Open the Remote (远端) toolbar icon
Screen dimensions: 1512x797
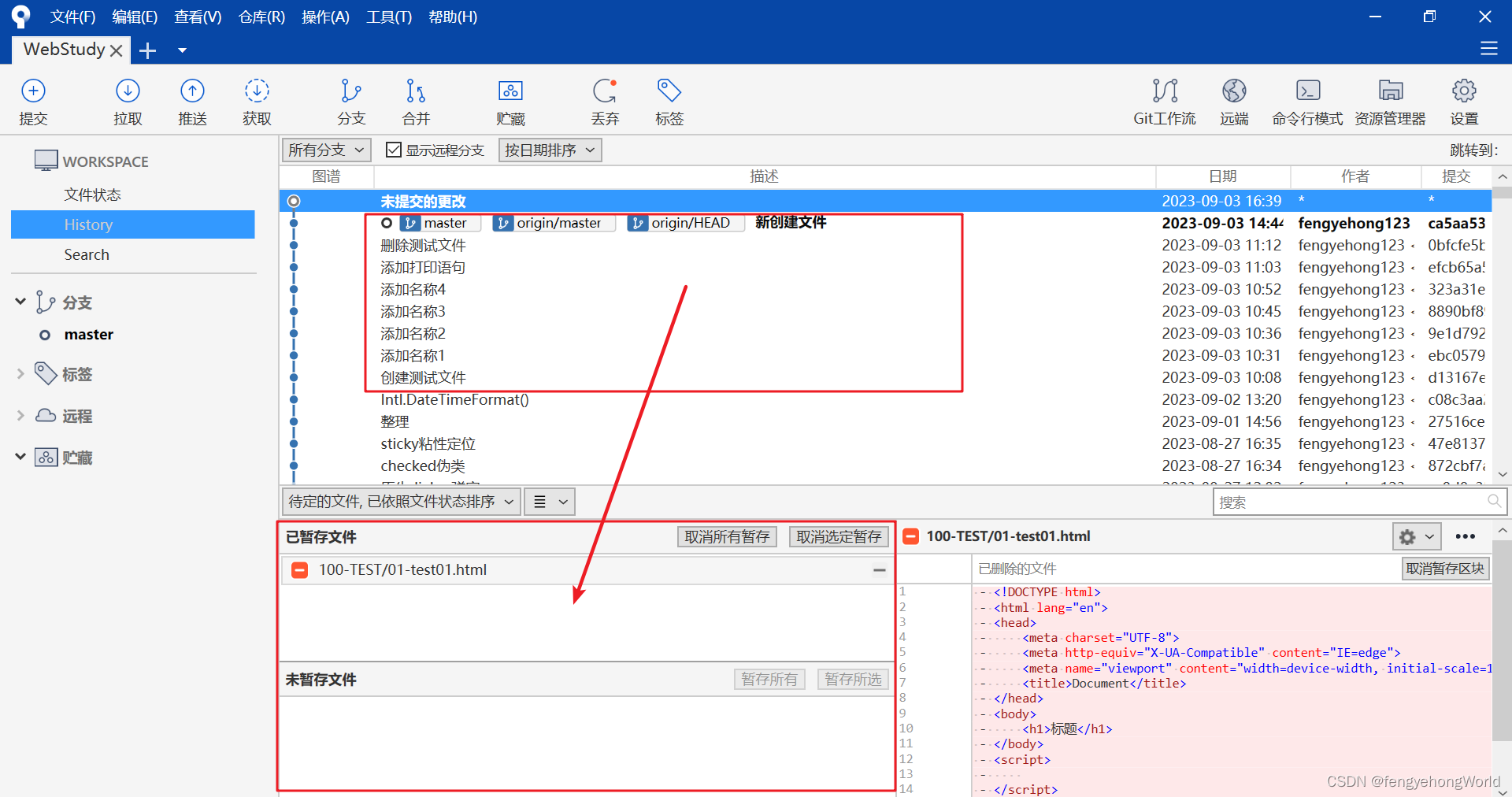tap(1234, 102)
